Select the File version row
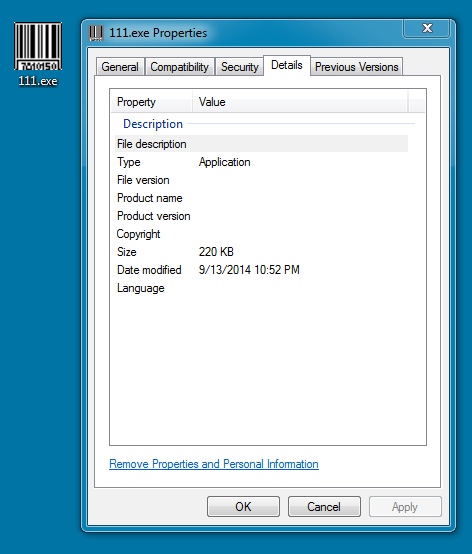The width and height of the screenshot is (472, 554). tap(261, 180)
